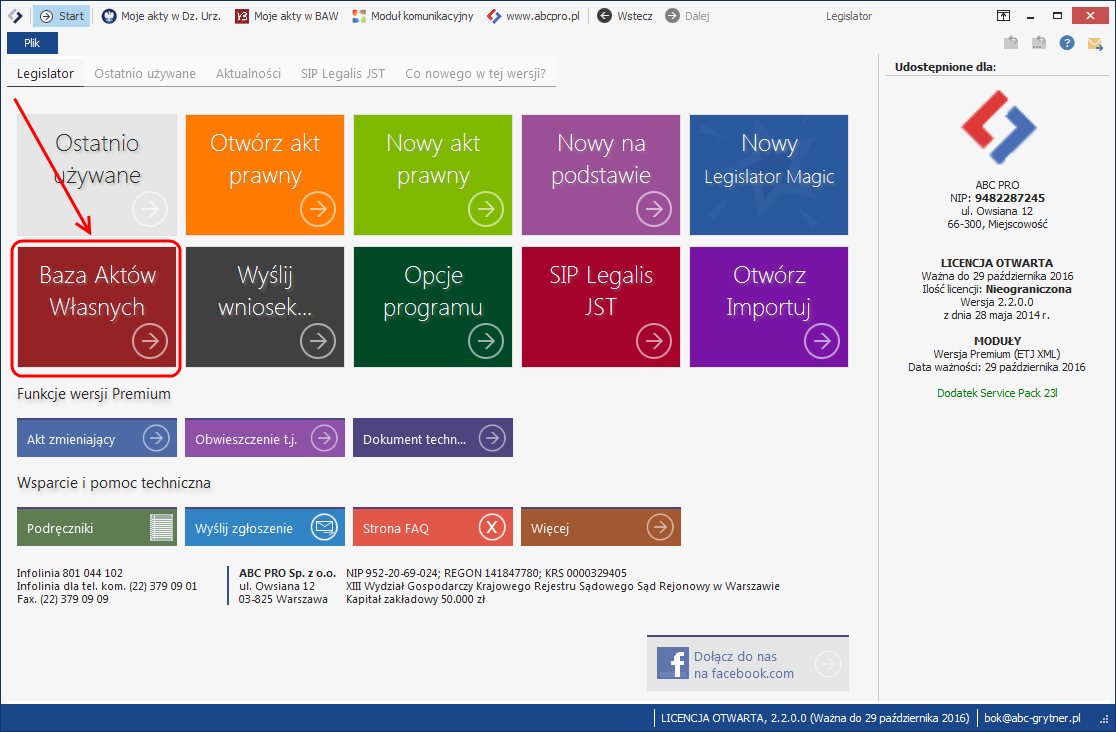Viewport: 1116px width, 732px height.
Task: Go back with the Wstecz button
Action: coord(625,16)
